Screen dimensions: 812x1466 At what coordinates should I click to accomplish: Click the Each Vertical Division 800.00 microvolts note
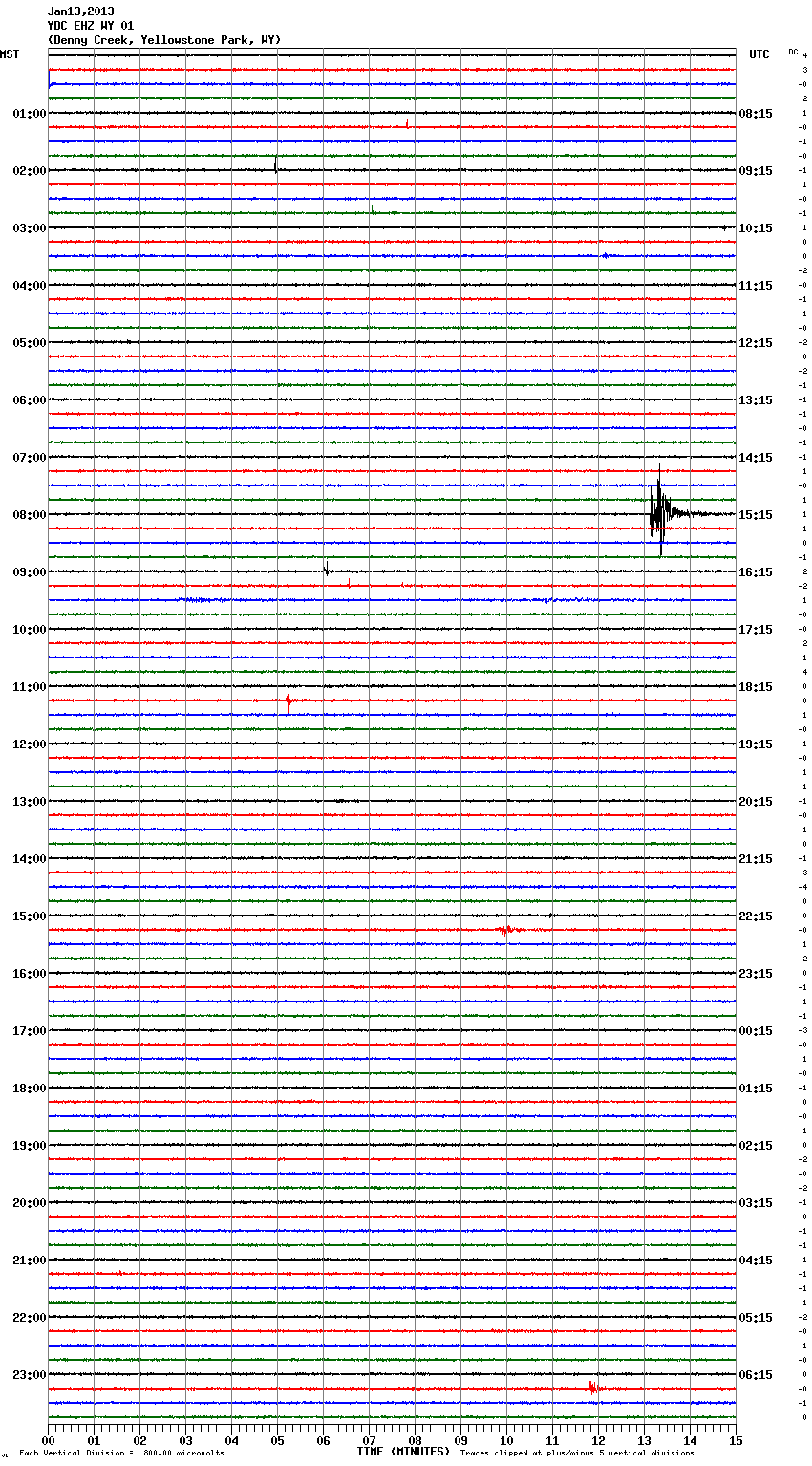(x=121, y=1454)
